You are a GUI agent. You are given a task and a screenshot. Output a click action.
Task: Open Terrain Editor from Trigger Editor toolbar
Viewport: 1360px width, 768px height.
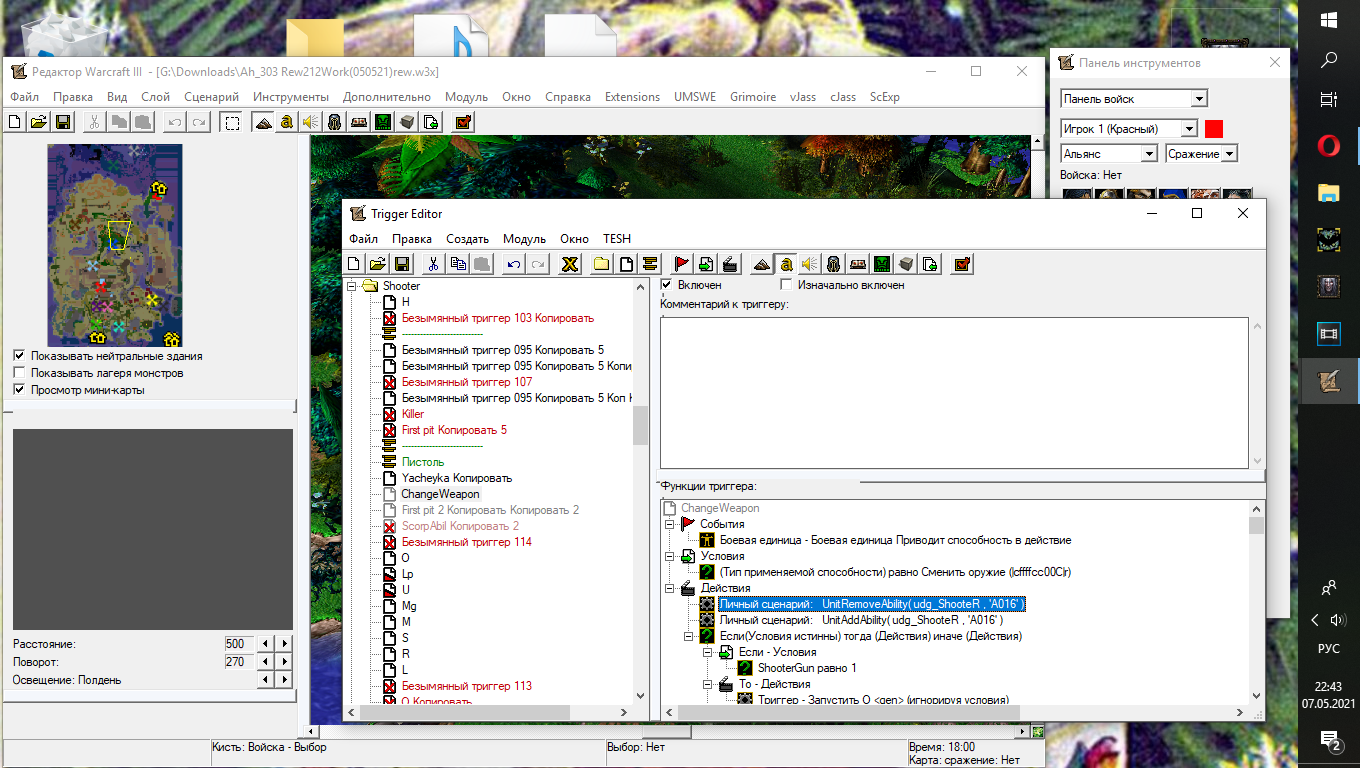point(762,264)
